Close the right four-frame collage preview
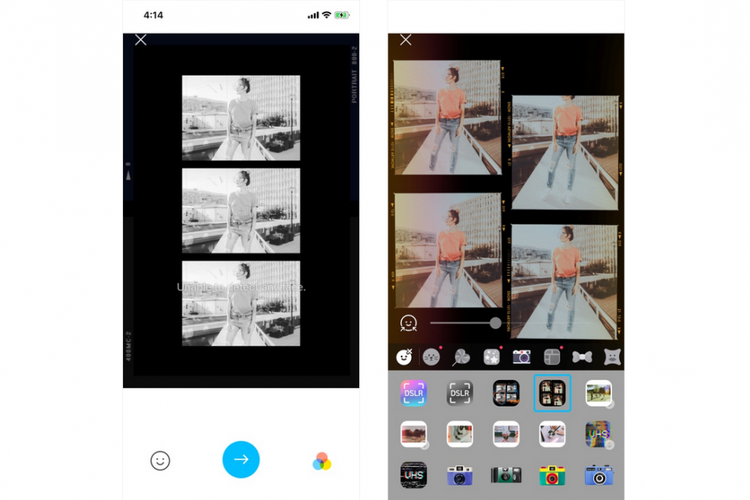The height and width of the screenshot is (500, 750). pos(406,40)
